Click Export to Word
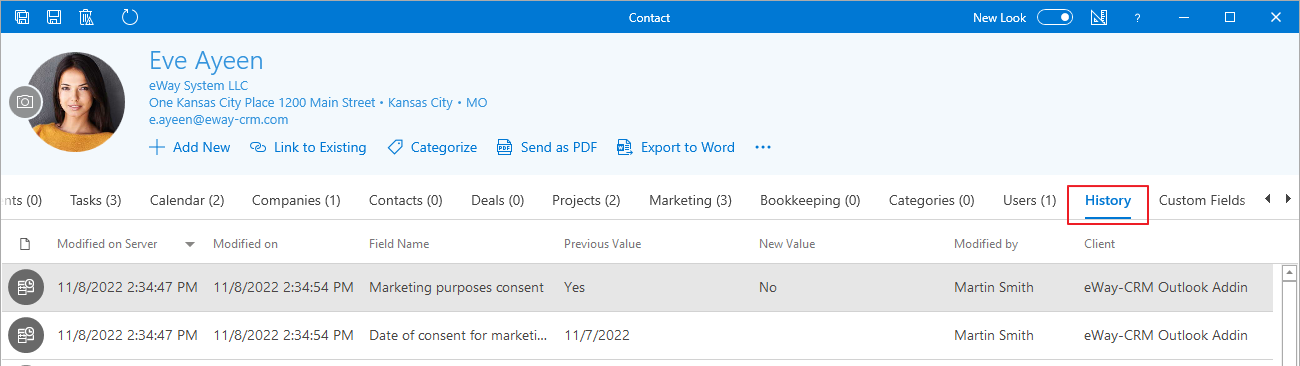Screen dimensions: 1300x366 click(x=676, y=147)
